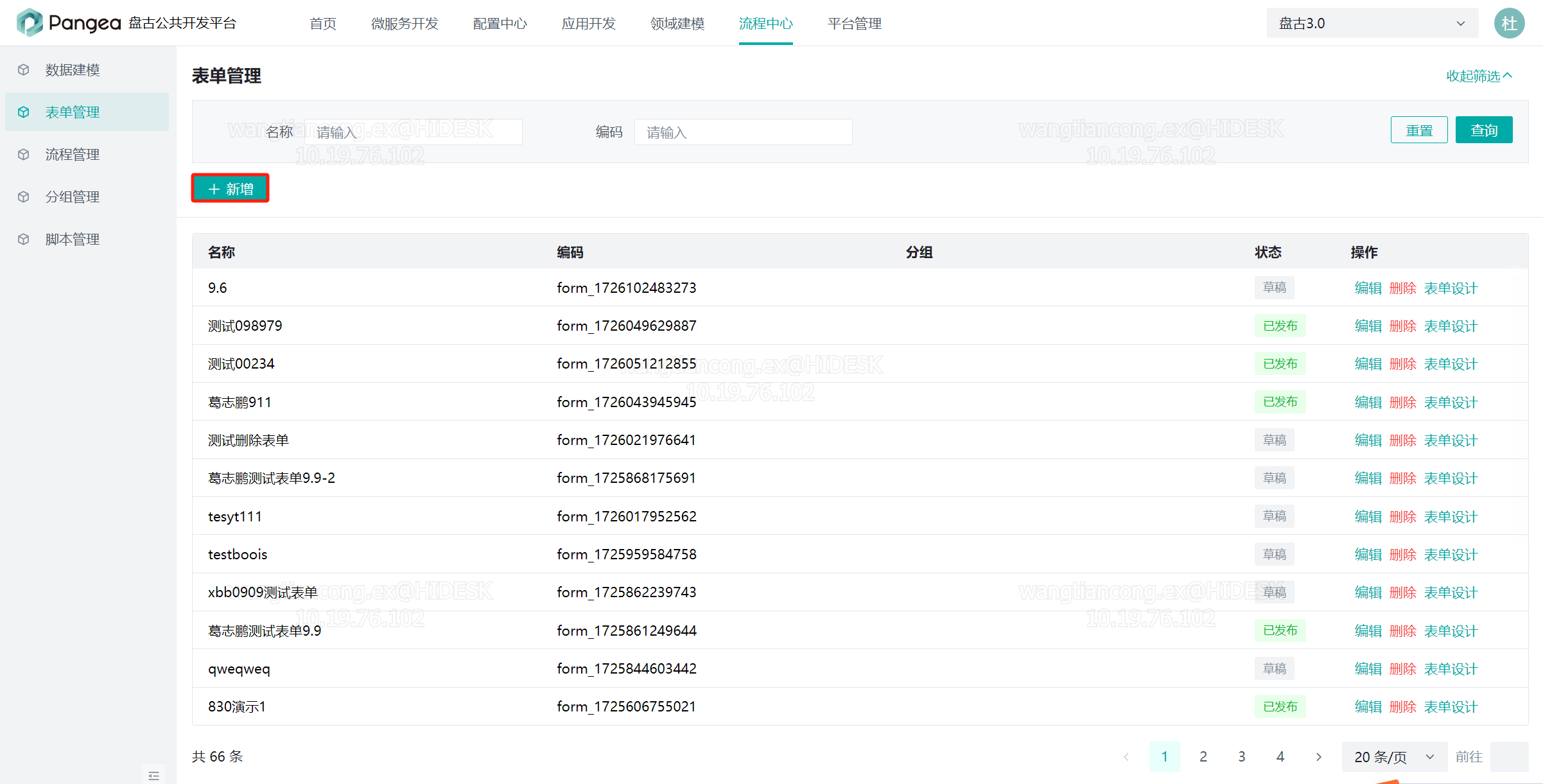Go to page 2
Screen dimensions: 1543x784
(x=1203, y=757)
